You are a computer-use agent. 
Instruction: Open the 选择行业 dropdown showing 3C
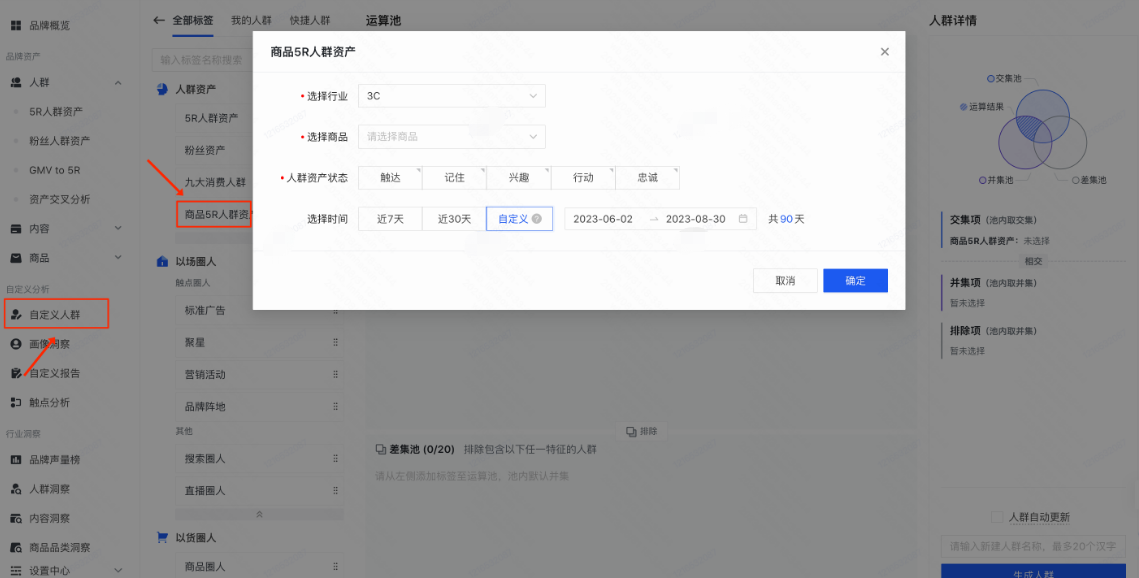pos(451,96)
